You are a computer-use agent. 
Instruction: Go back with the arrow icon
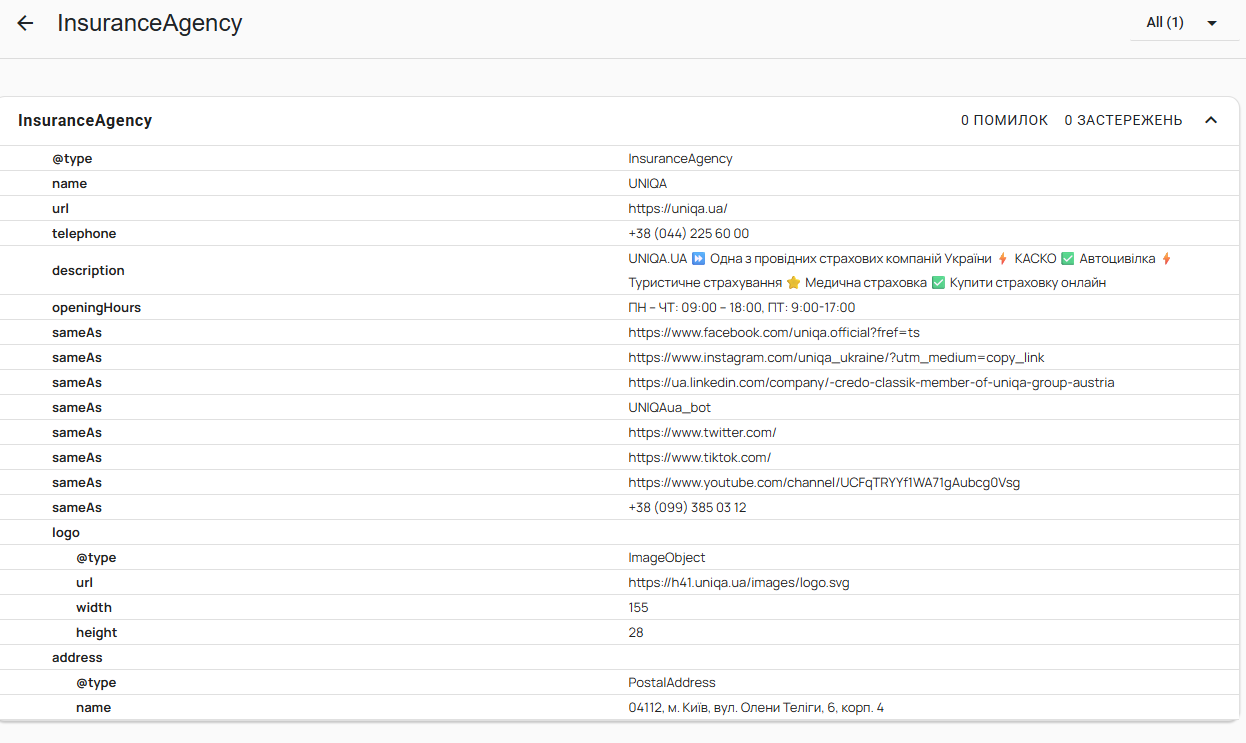tap(25, 23)
